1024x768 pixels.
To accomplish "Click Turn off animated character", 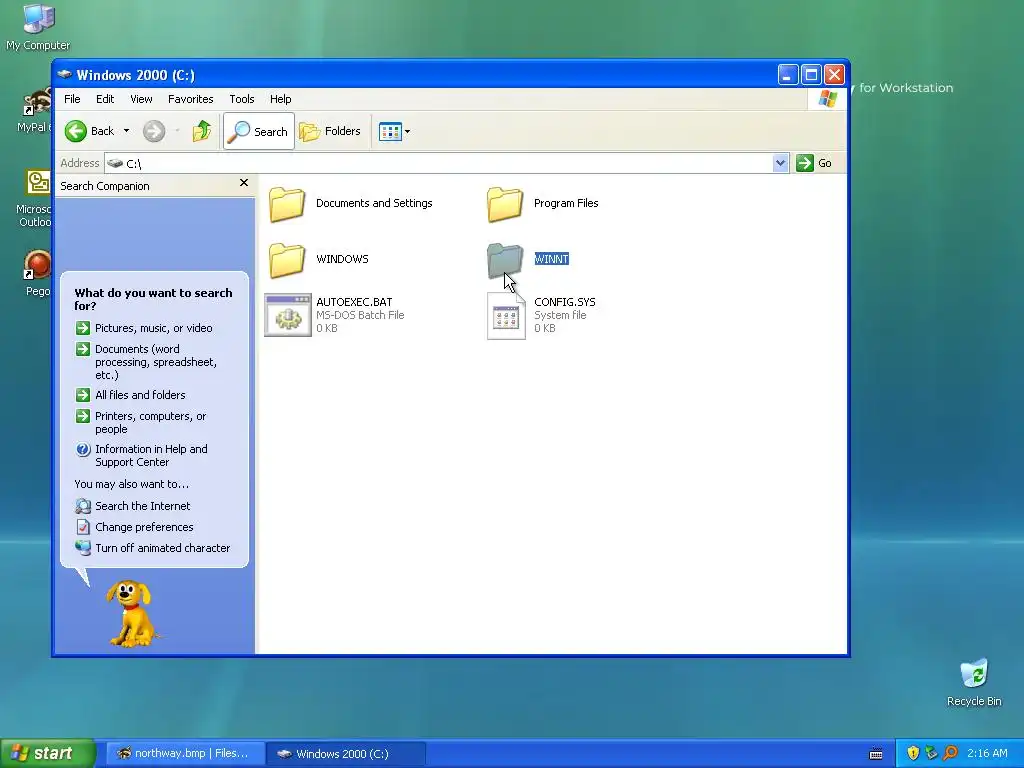I will click(x=163, y=548).
